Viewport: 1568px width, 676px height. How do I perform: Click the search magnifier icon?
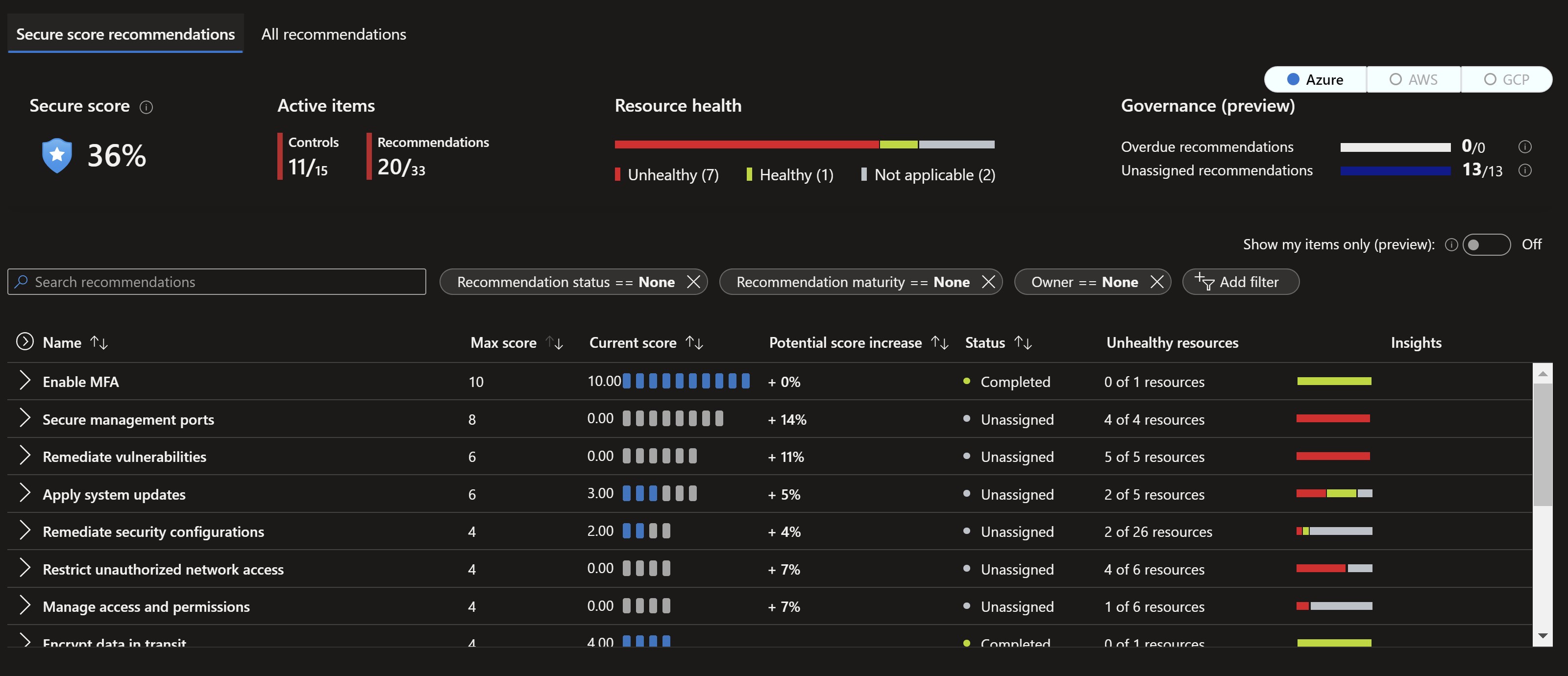[21, 282]
